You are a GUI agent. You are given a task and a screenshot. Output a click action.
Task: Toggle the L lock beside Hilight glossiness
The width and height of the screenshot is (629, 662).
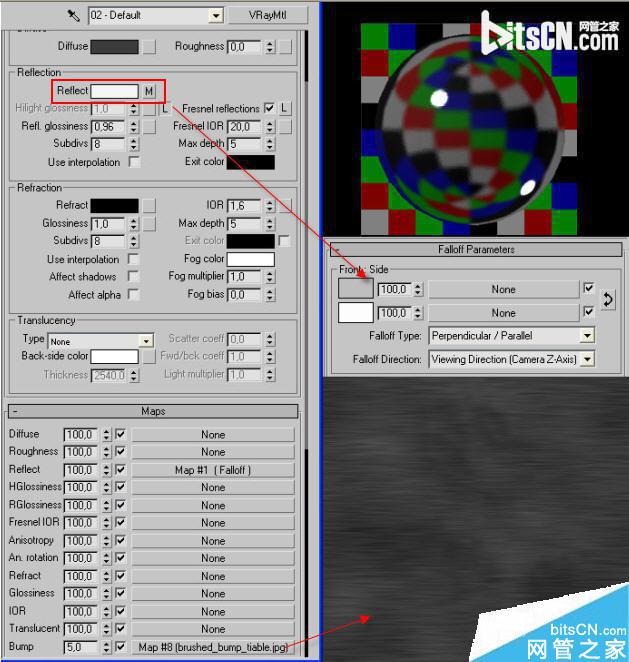click(165, 109)
